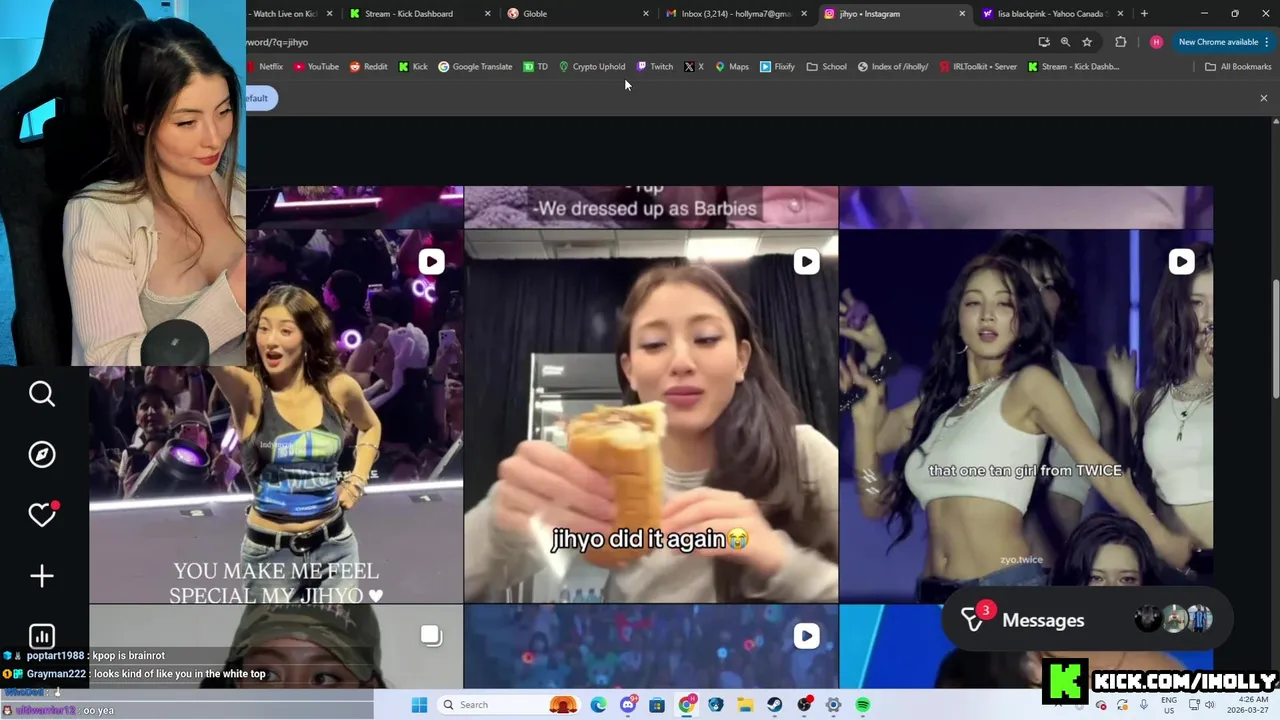1280x720 pixels.
Task: Close the Gmail Inbox tab
Action: (x=804, y=14)
